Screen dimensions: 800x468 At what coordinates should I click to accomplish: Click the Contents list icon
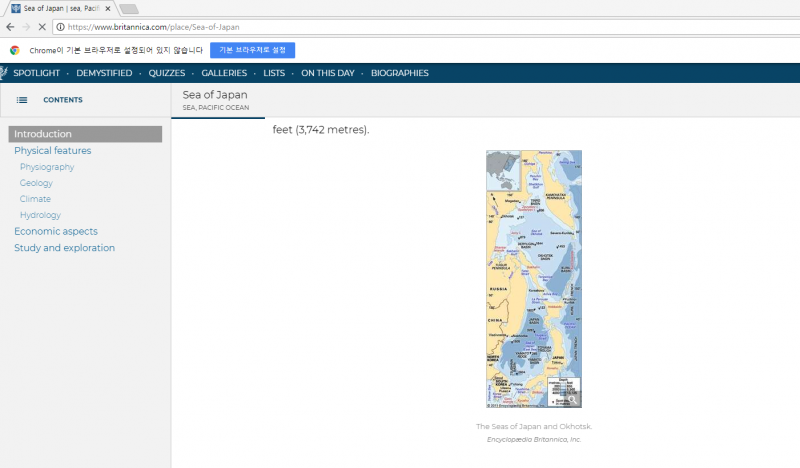click(x=22, y=100)
